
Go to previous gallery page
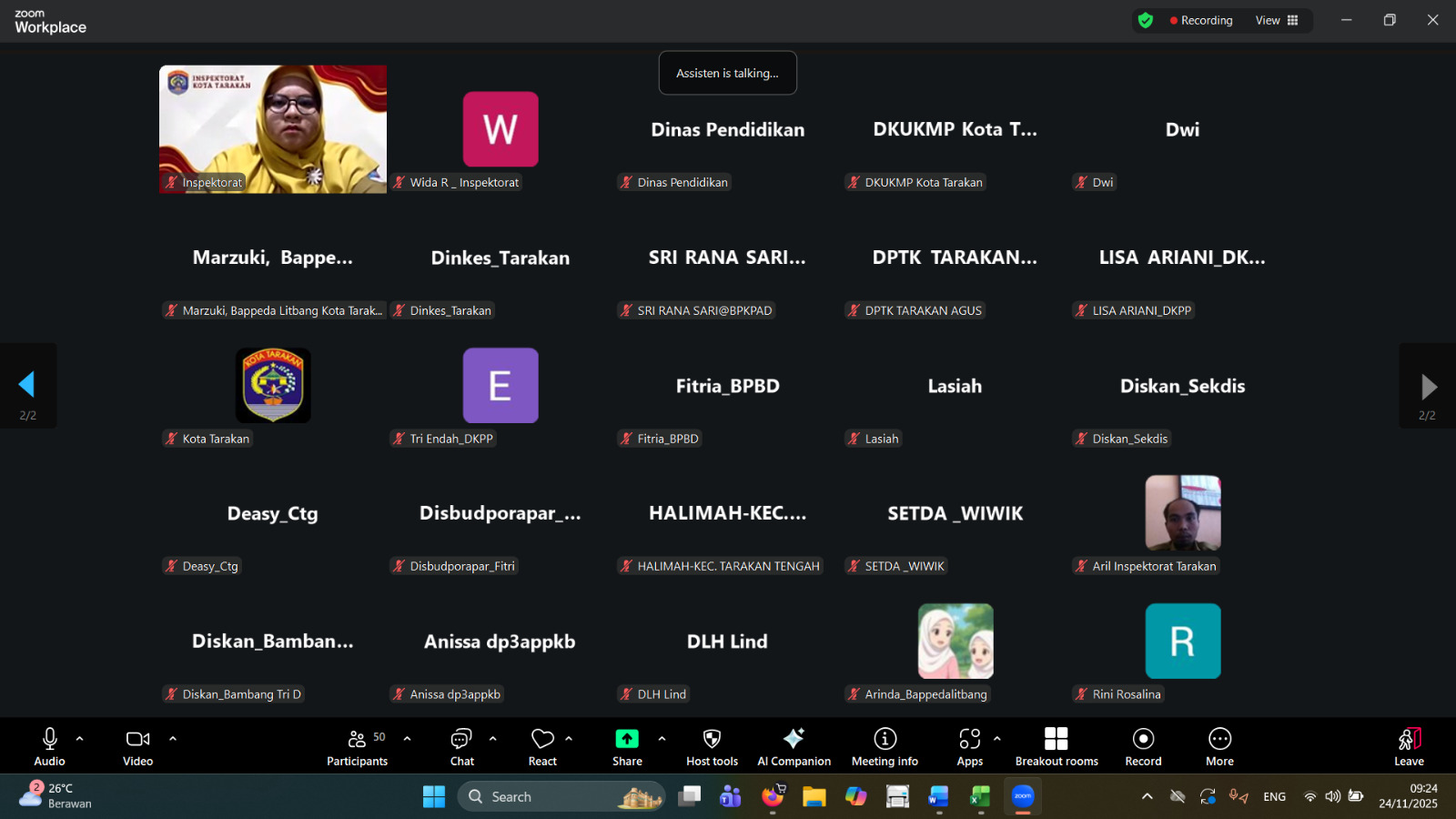pyautogui.click(x=27, y=385)
